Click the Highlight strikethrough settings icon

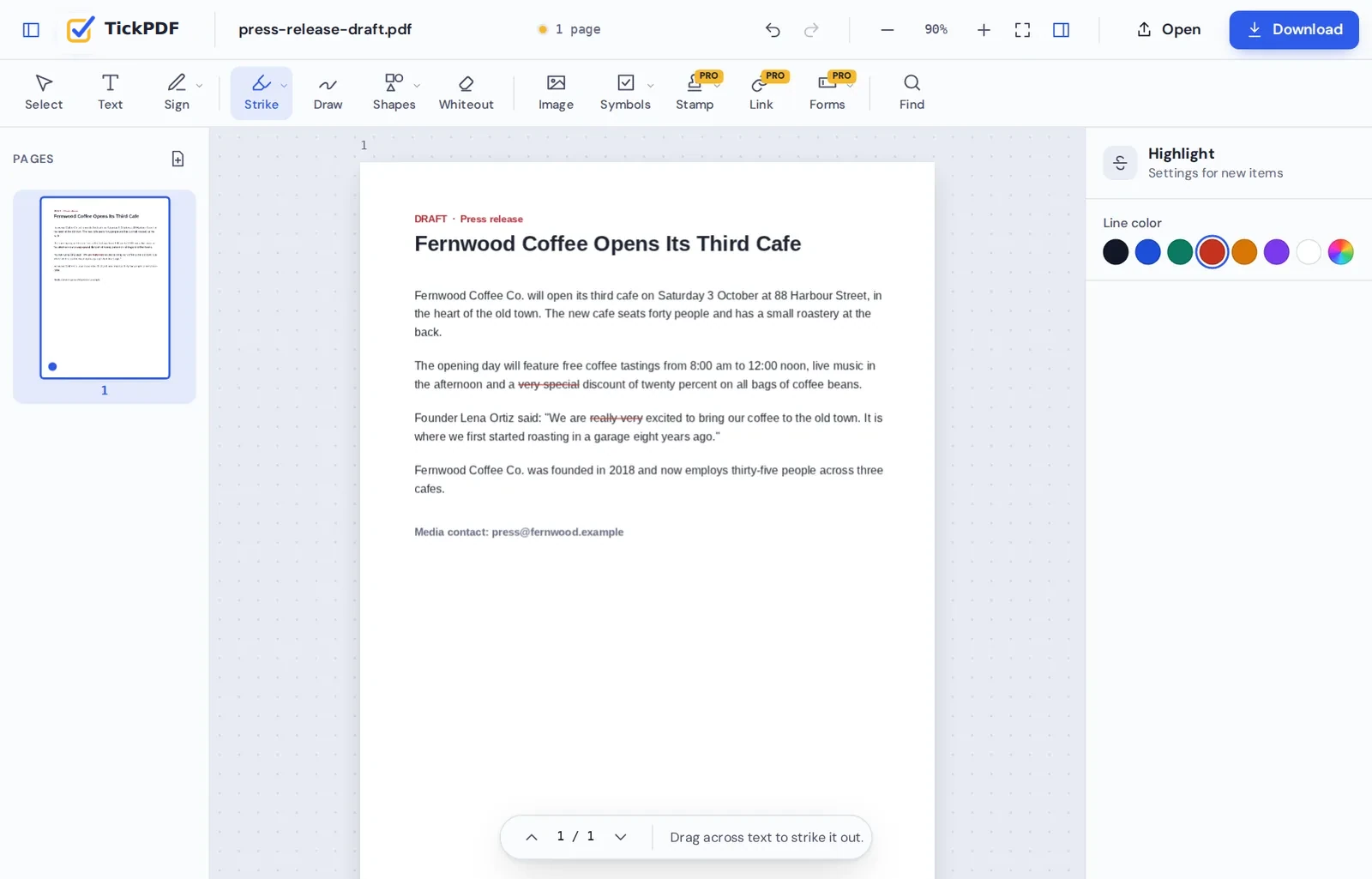click(x=1120, y=163)
